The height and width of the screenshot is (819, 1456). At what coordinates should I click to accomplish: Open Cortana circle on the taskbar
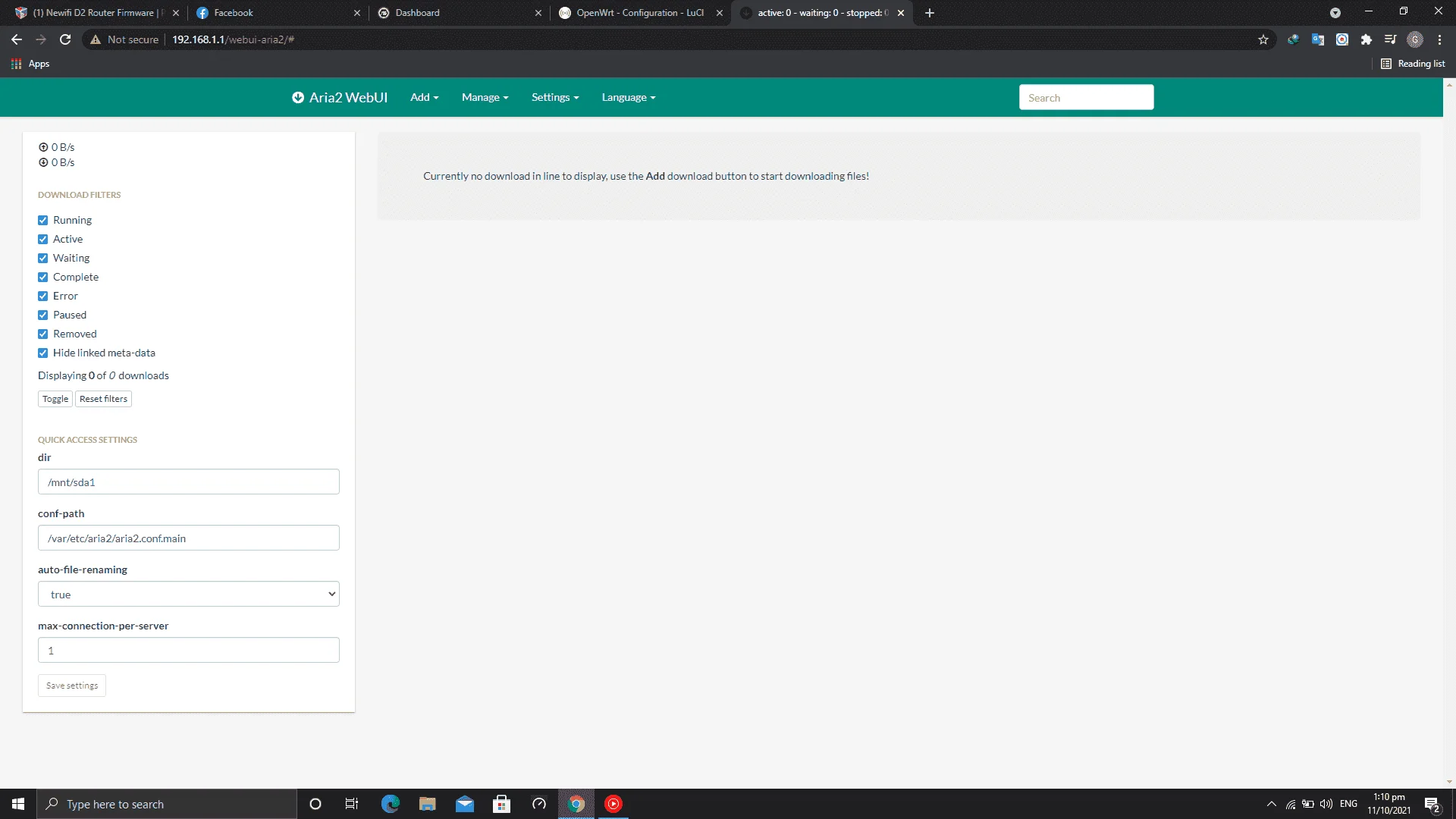315,804
